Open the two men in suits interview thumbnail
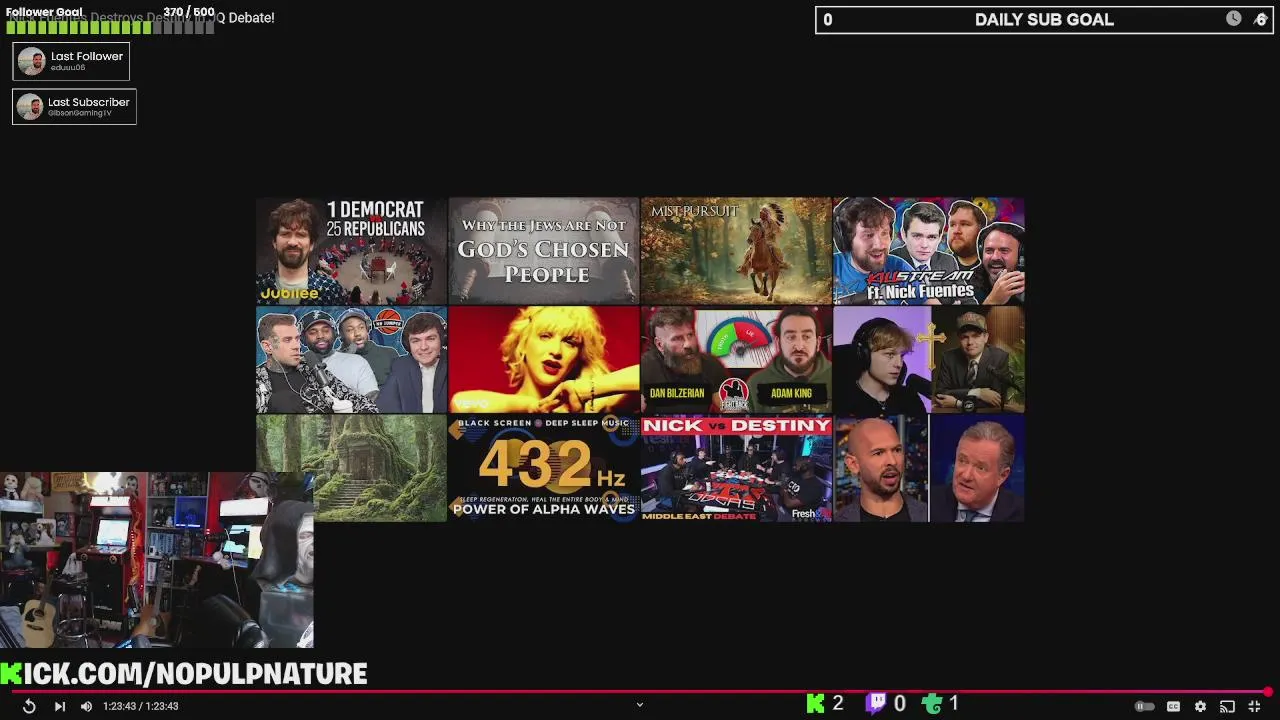 tap(928, 468)
